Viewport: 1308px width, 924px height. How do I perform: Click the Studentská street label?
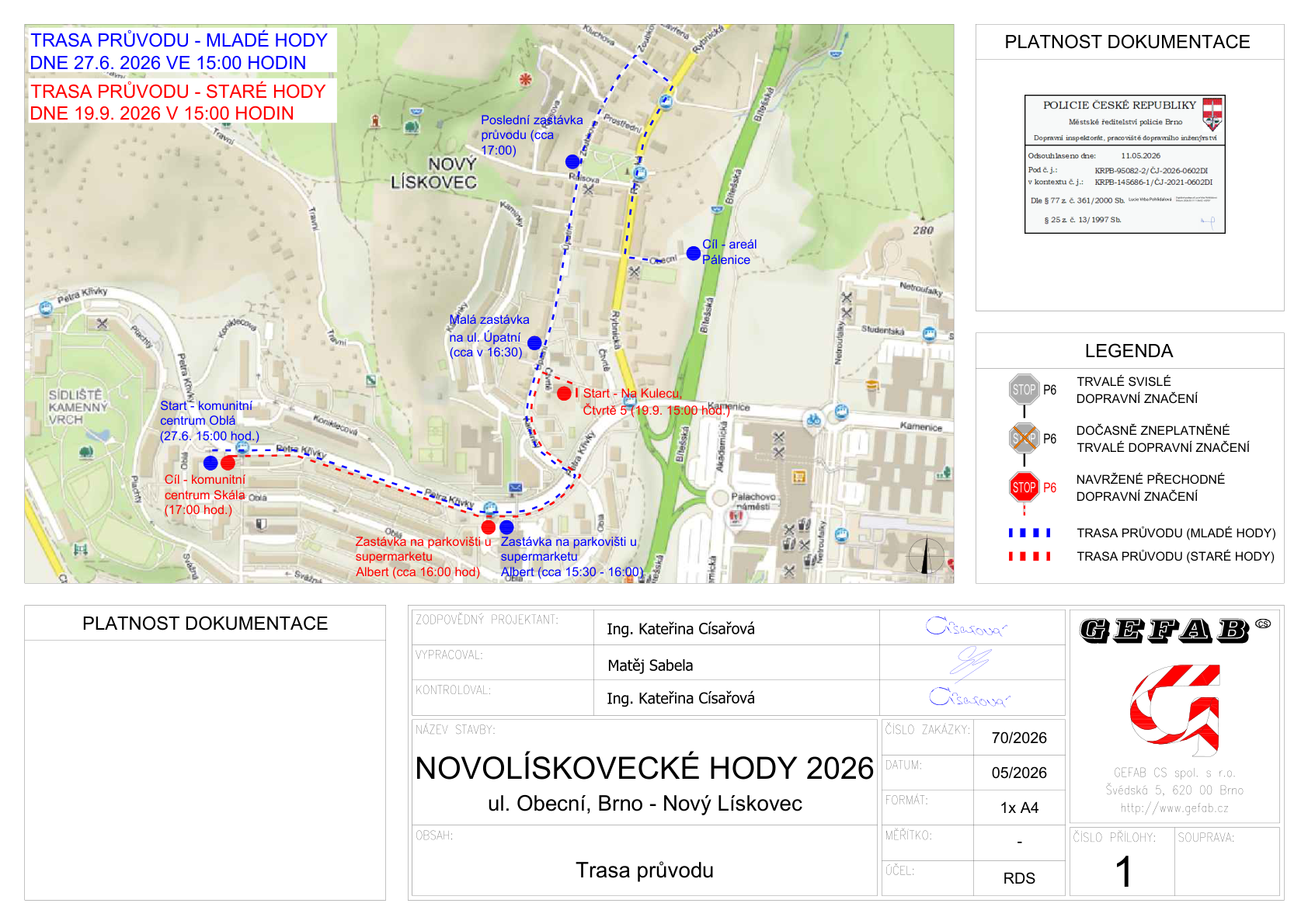coord(882,330)
